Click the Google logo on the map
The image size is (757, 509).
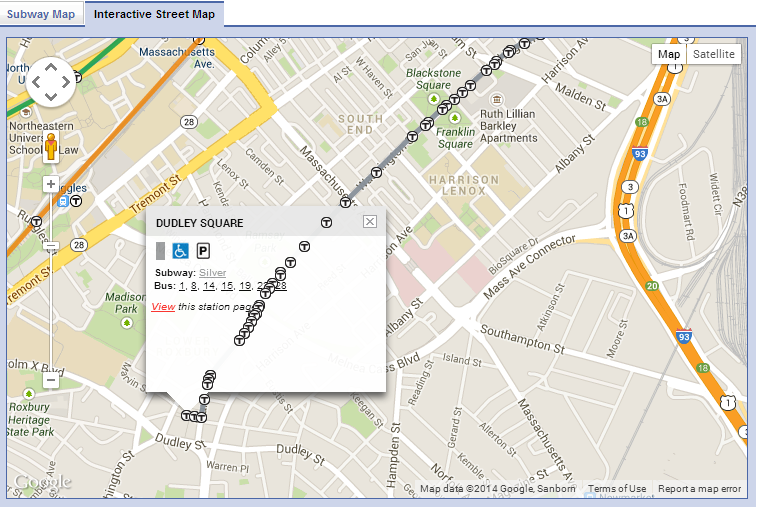click(42, 481)
